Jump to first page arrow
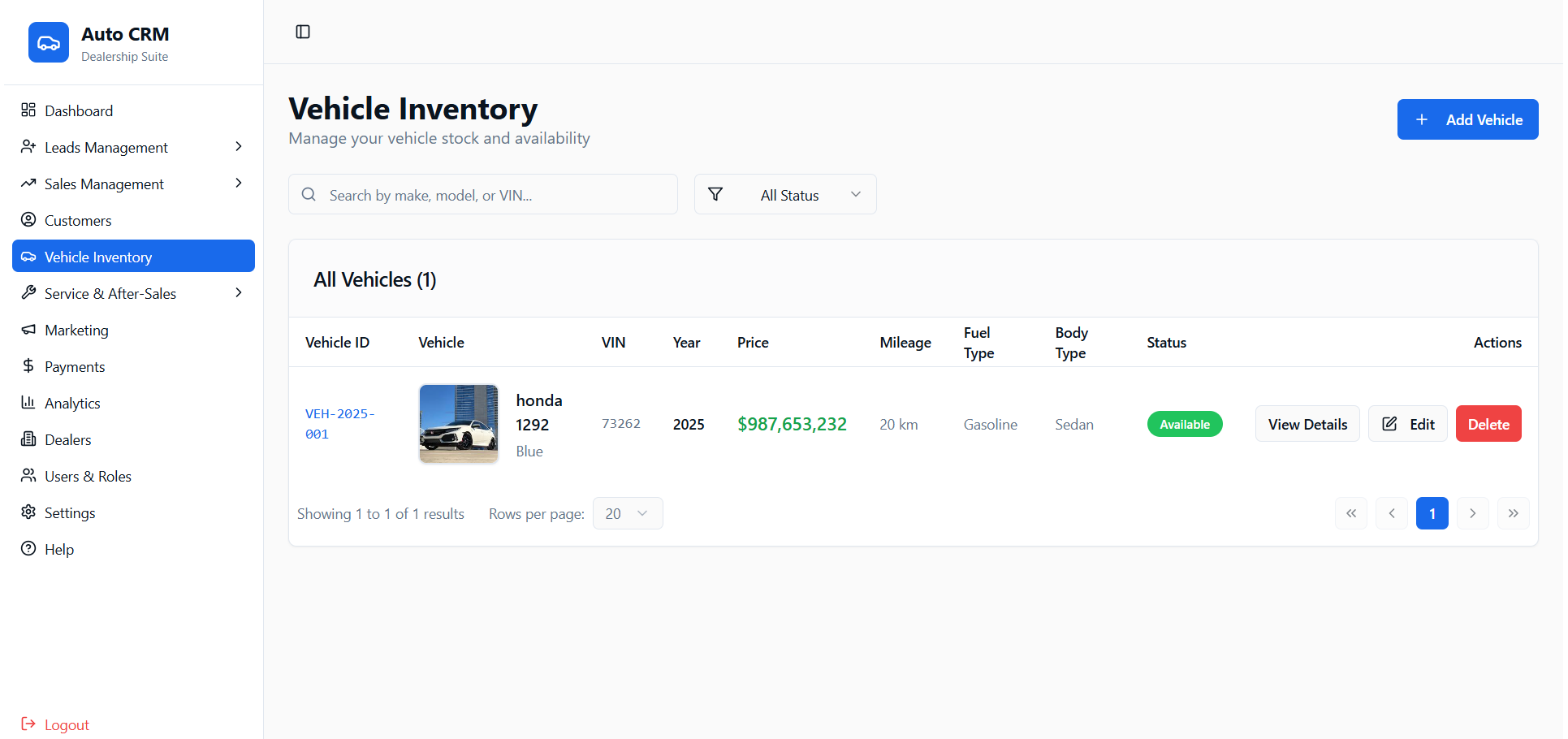 [x=1350, y=513]
